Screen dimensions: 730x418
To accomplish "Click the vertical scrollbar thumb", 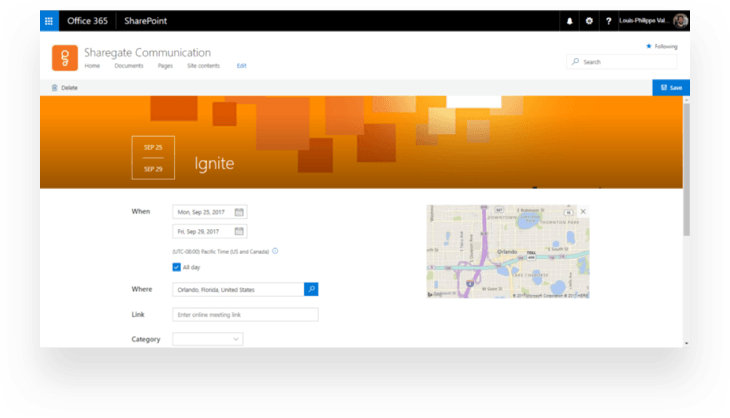I will tap(686, 169).
